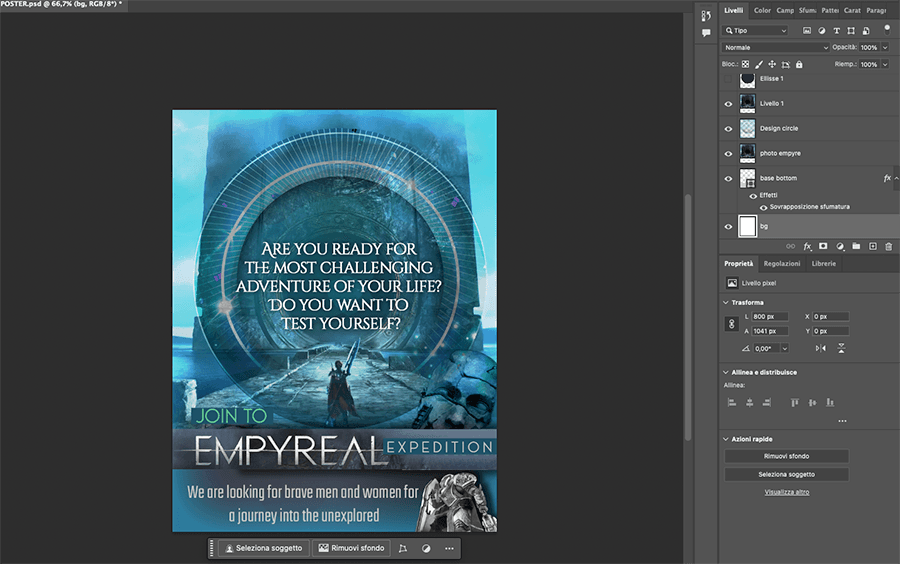Add a layer mask from Layers footer
Screen dimensions: 900x564
pyautogui.click(x=823, y=245)
